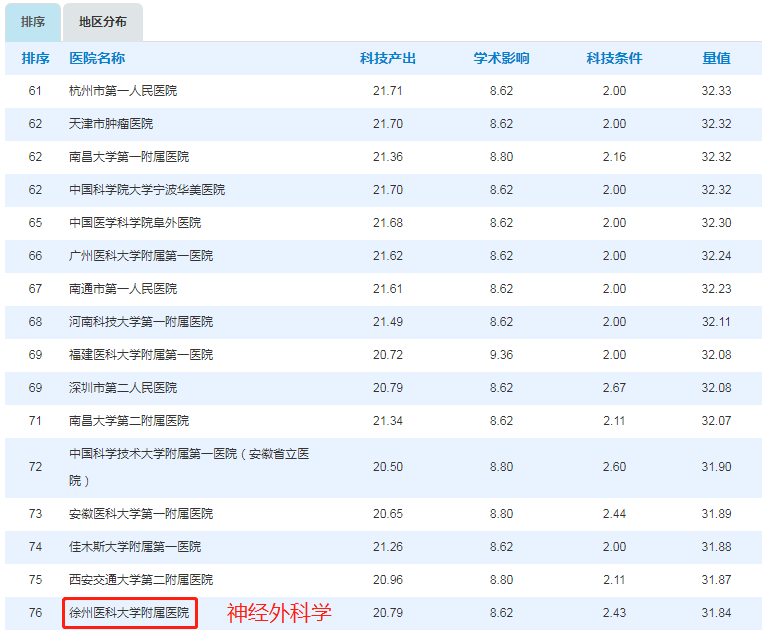Click 量值 value 32.30
This screenshot has width=769, height=636.
[717, 223]
